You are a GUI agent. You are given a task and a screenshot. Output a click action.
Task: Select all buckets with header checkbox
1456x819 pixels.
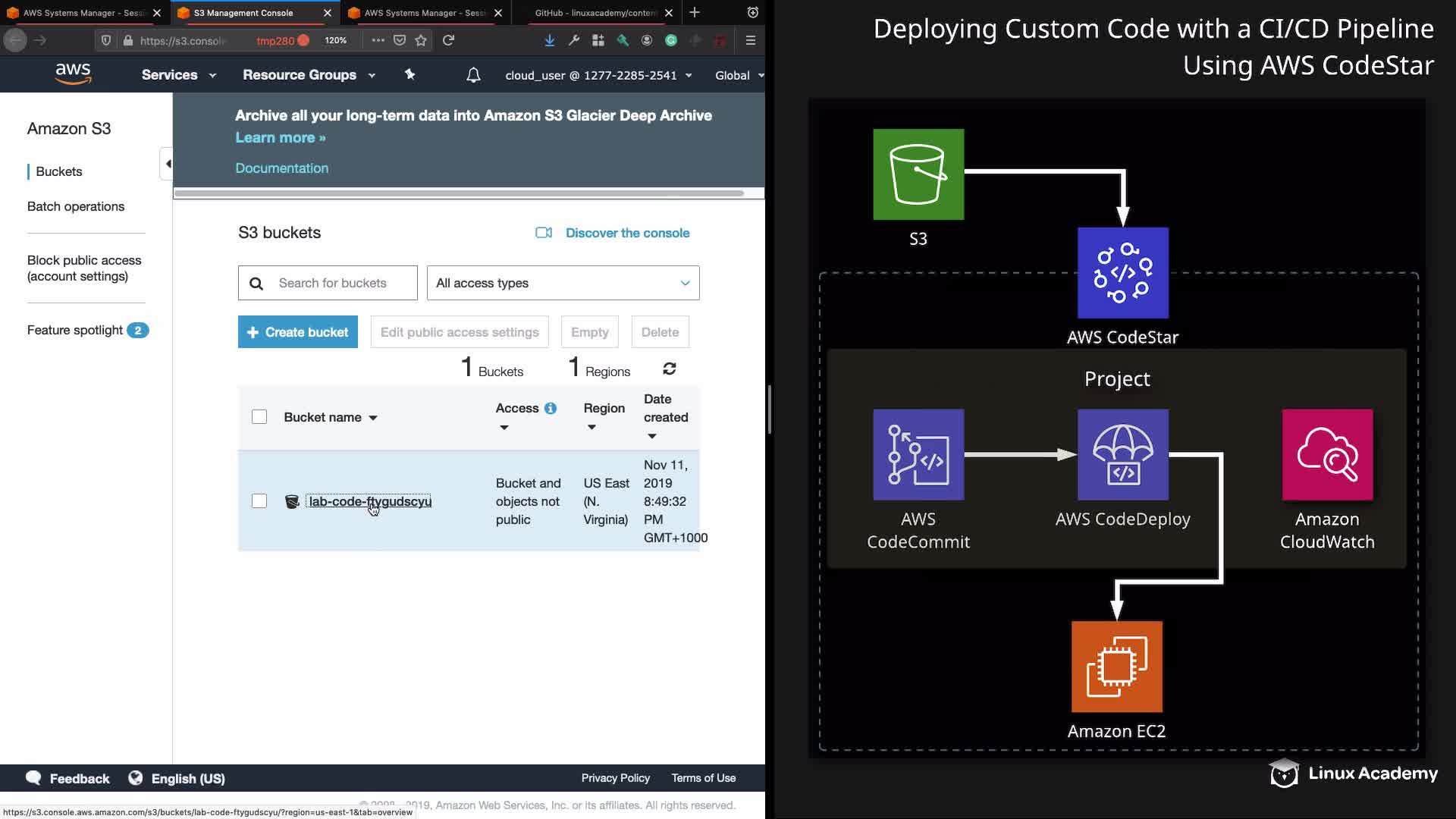click(259, 417)
